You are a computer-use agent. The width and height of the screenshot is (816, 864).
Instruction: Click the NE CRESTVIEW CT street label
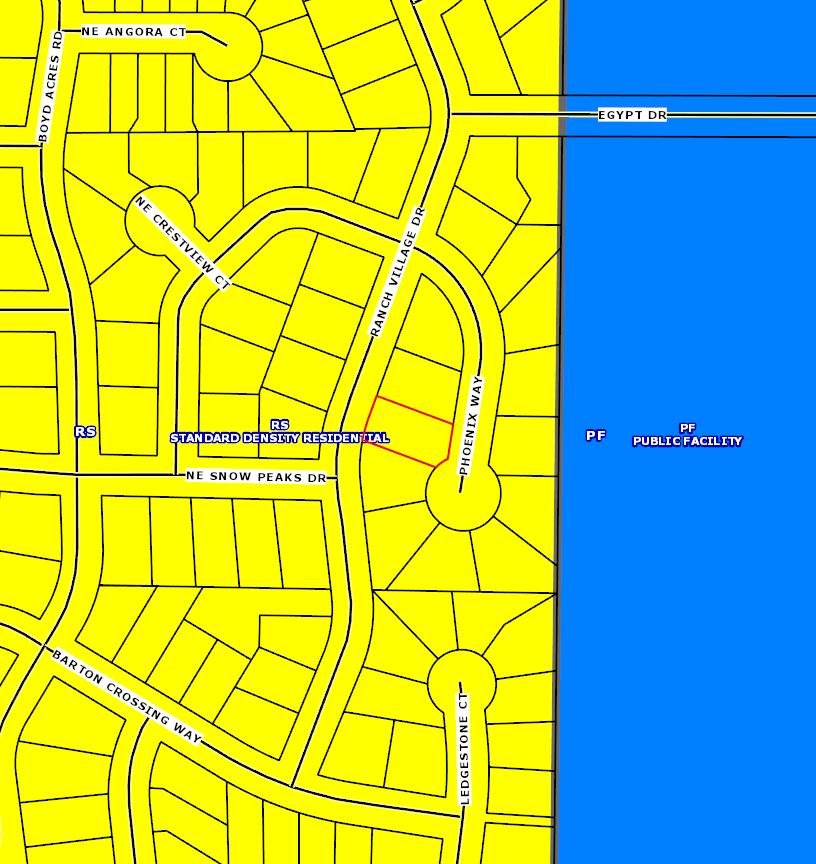(x=182, y=243)
